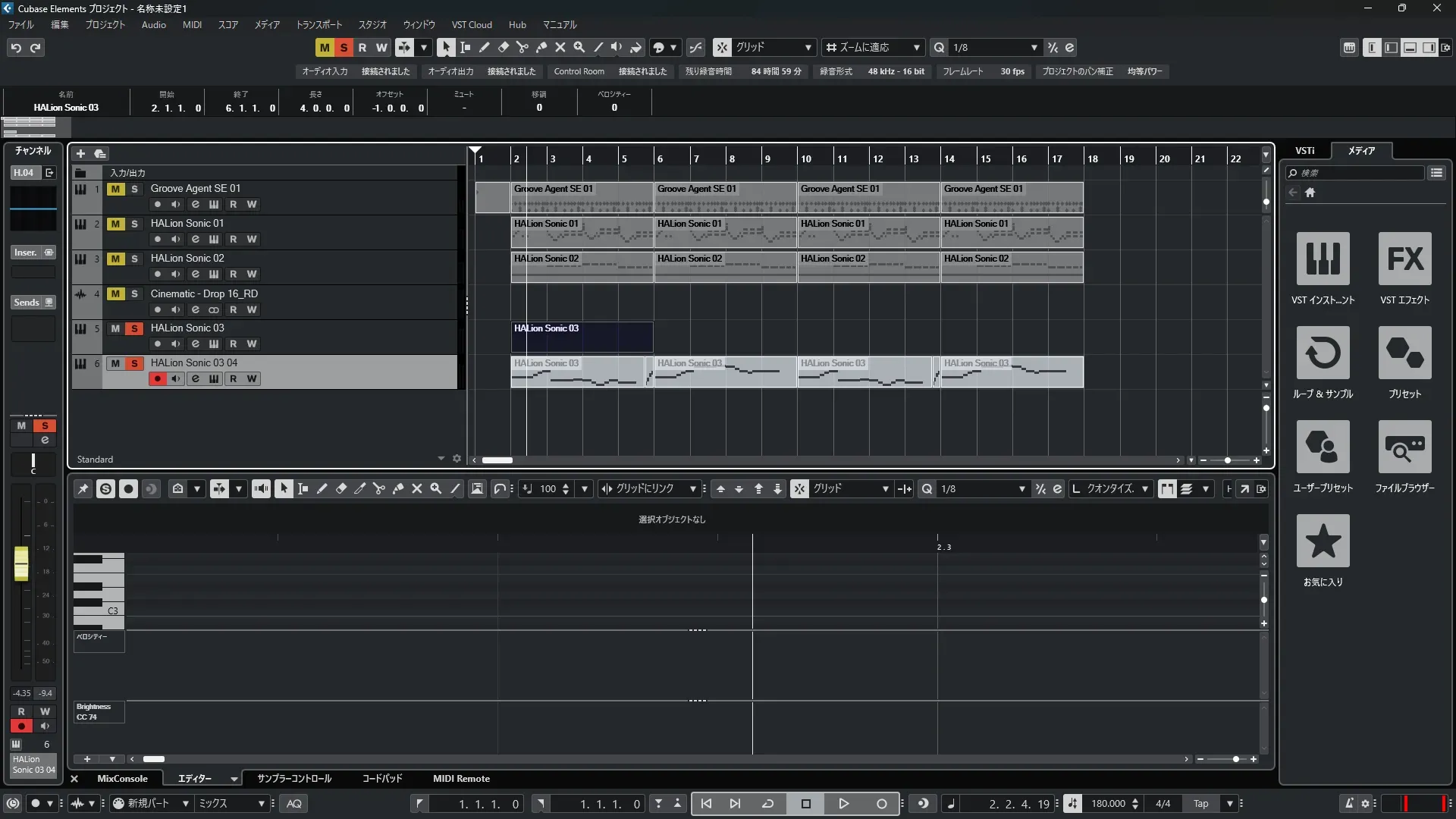
Task: Adjust the channel volume fader handle
Action: pos(21,563)
